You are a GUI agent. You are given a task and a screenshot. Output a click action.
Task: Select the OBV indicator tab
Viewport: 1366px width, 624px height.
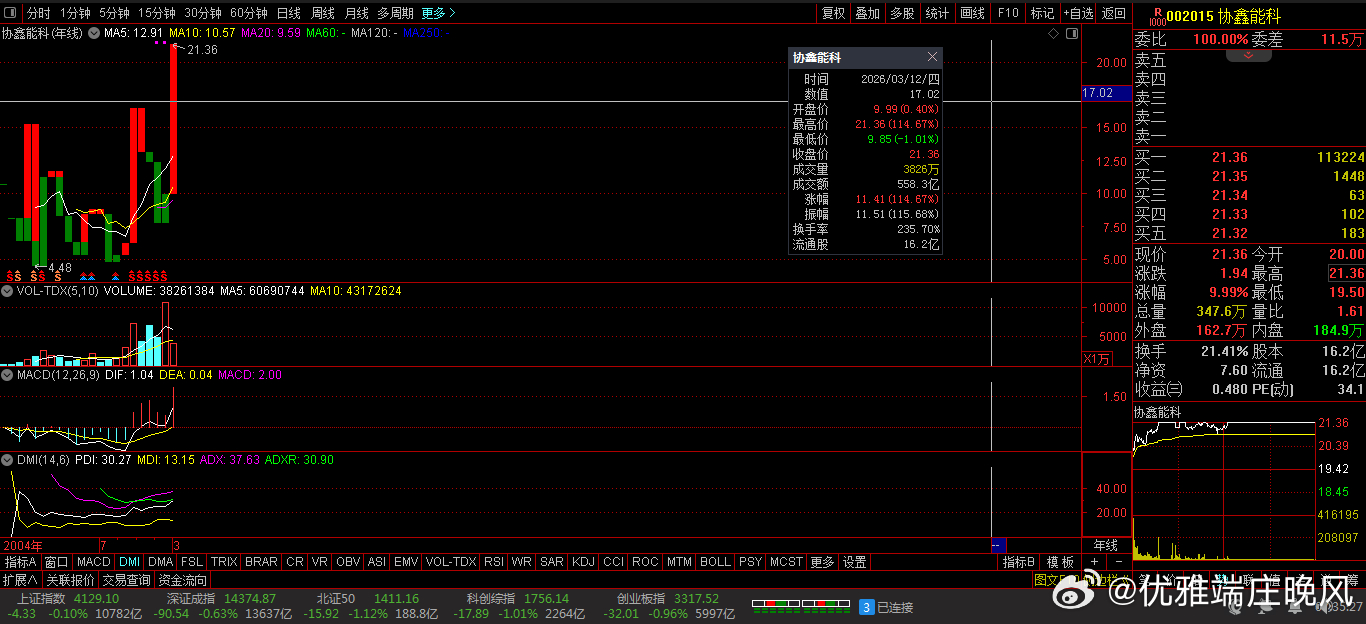(348, 562)
